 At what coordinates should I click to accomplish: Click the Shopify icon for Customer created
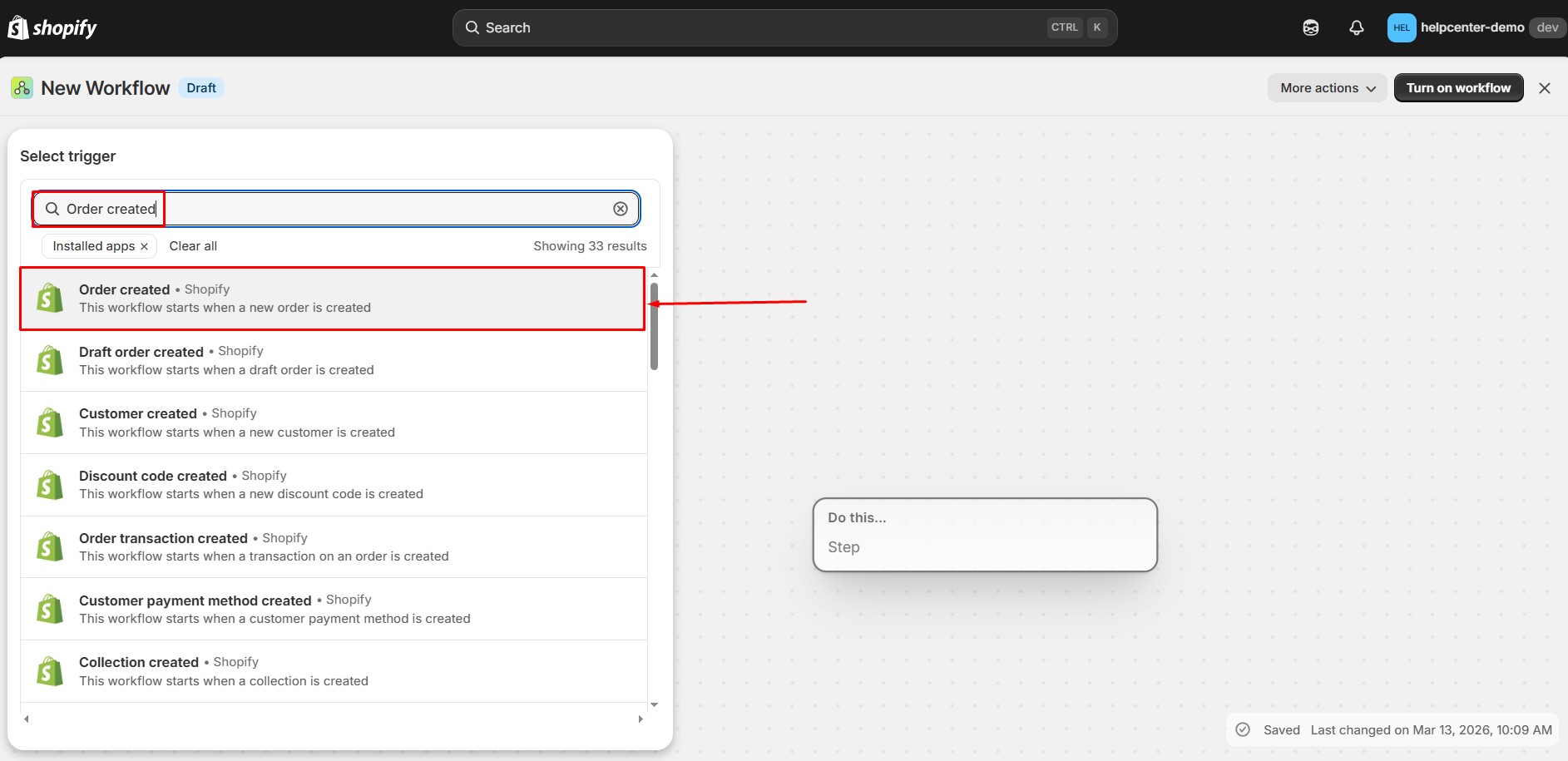(x=50, y=423)
